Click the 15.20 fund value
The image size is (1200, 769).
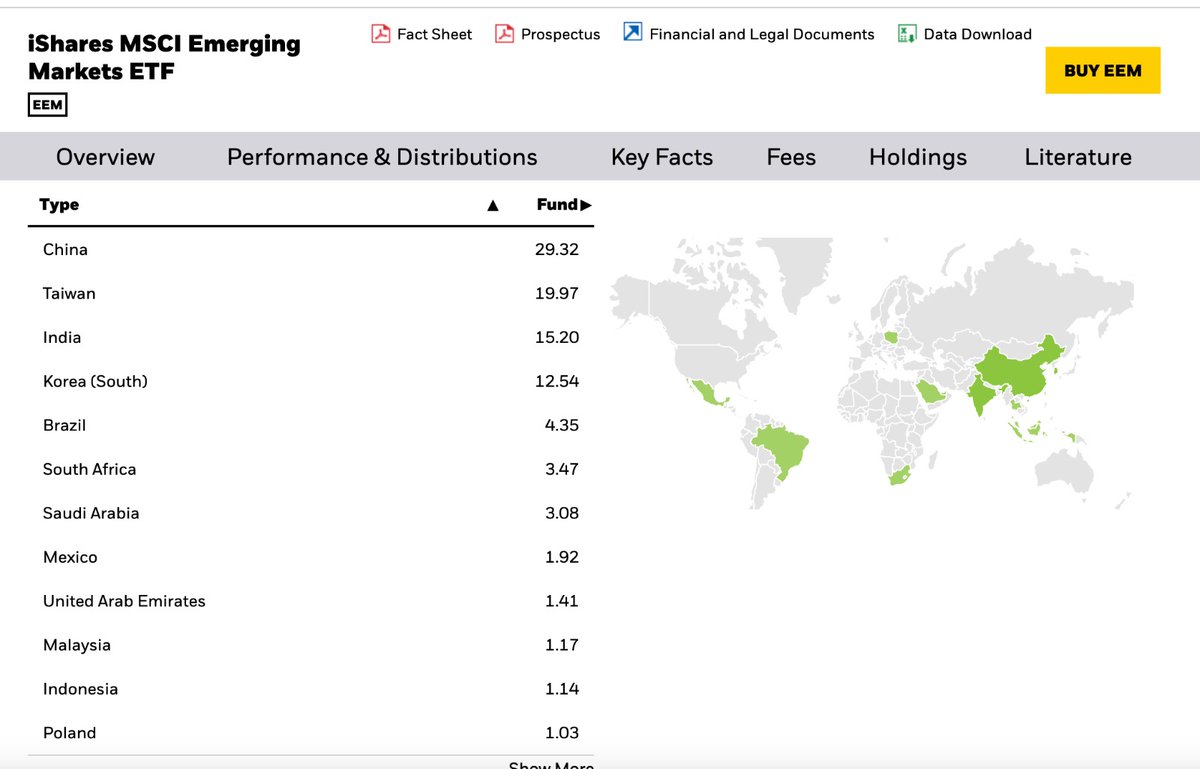[557, 337]
